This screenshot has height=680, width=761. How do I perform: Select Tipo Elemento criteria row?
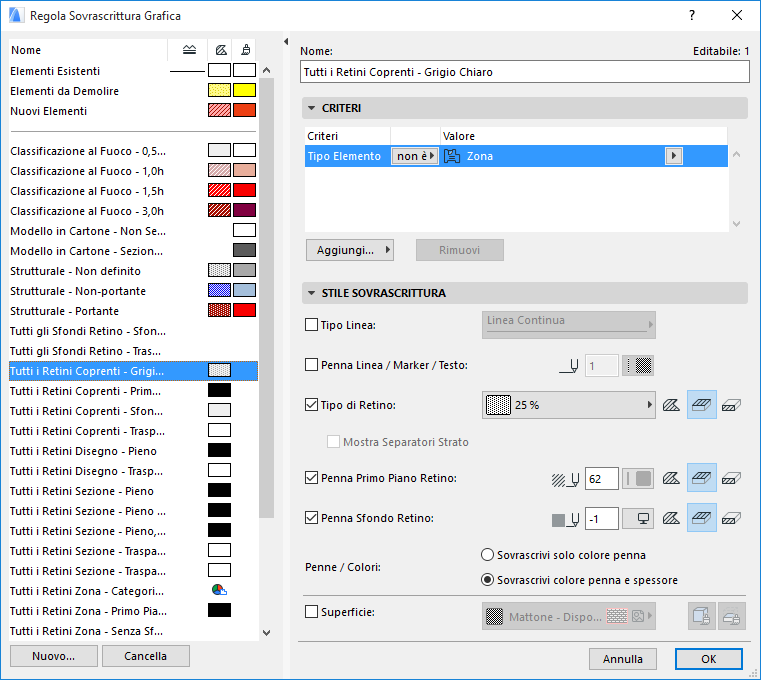click(x=516, y=156)
